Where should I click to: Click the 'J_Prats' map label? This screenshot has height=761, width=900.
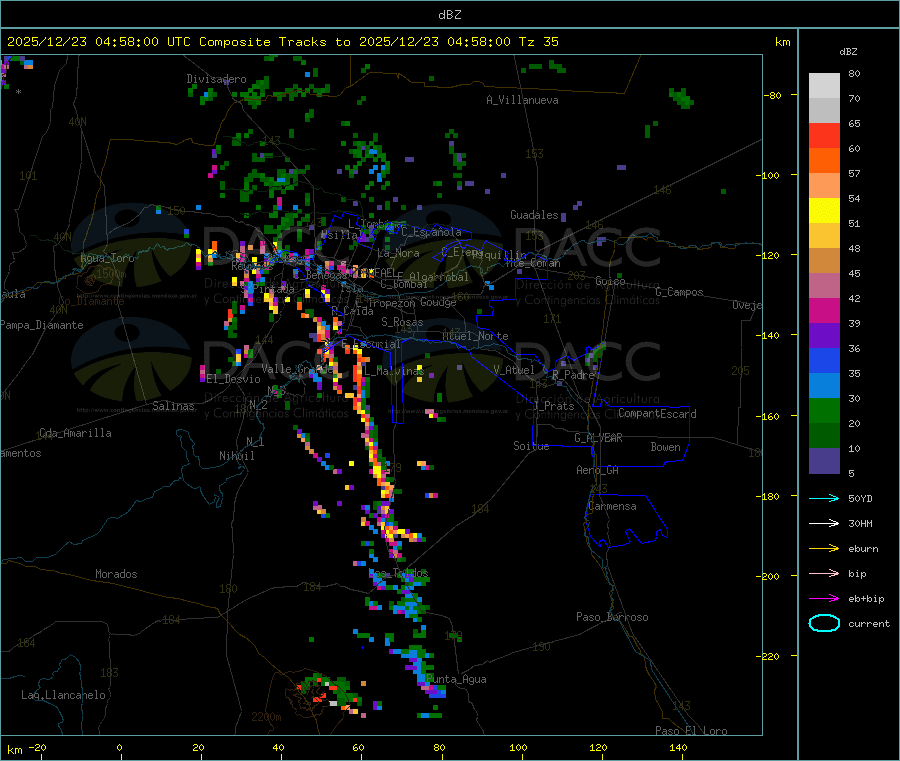click(x=553, y=406)
